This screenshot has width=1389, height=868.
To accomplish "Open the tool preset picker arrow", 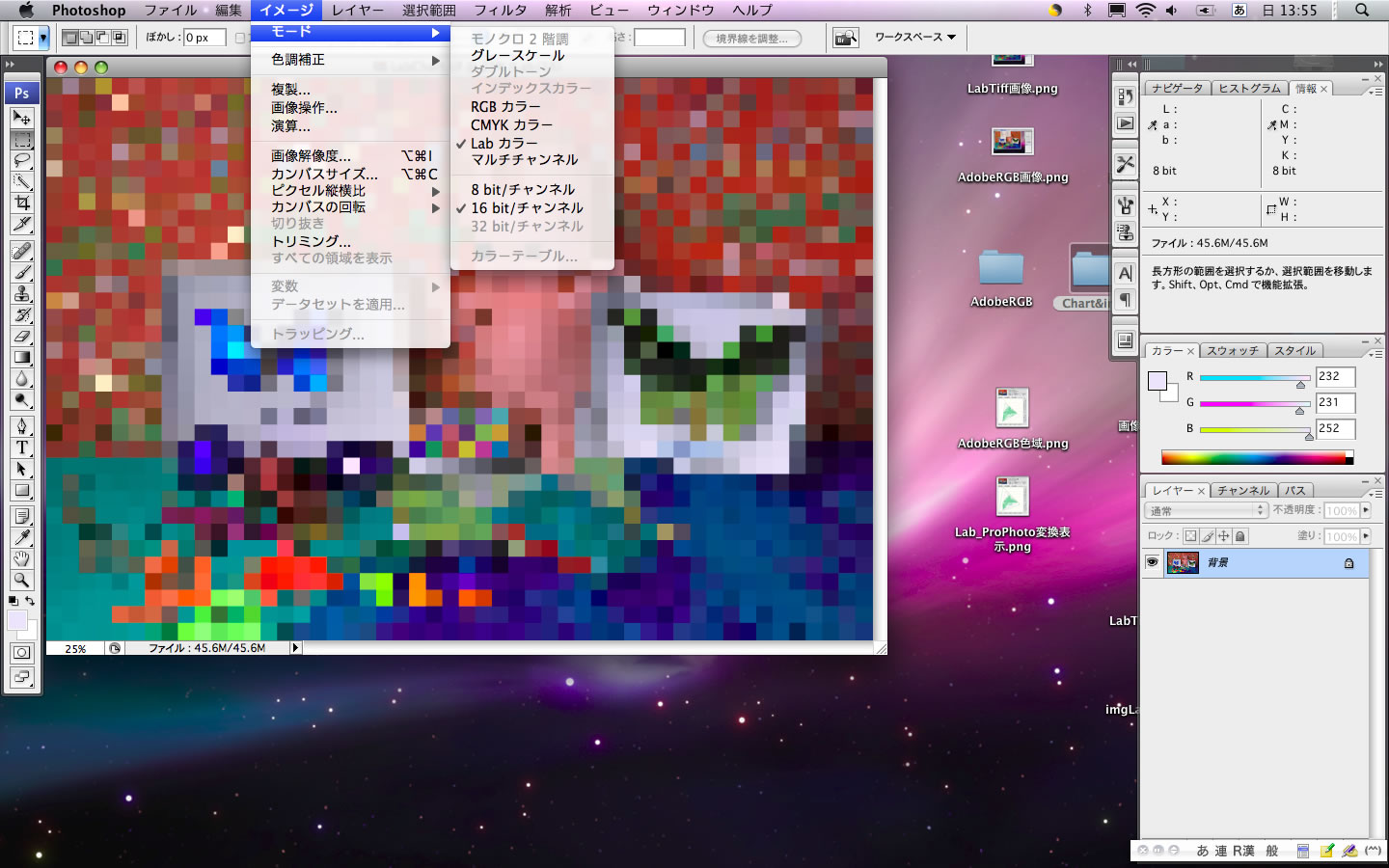I will click(43, 38).
